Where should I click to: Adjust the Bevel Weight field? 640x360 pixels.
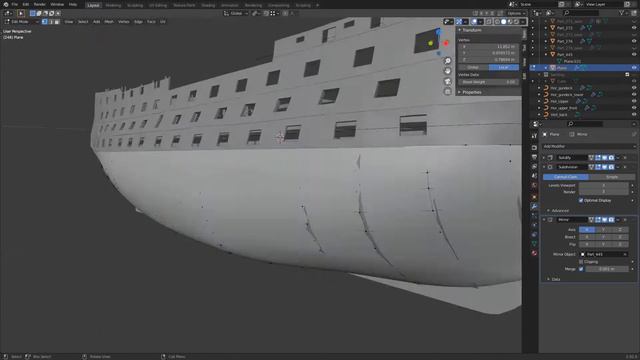(x=489, y=82)
